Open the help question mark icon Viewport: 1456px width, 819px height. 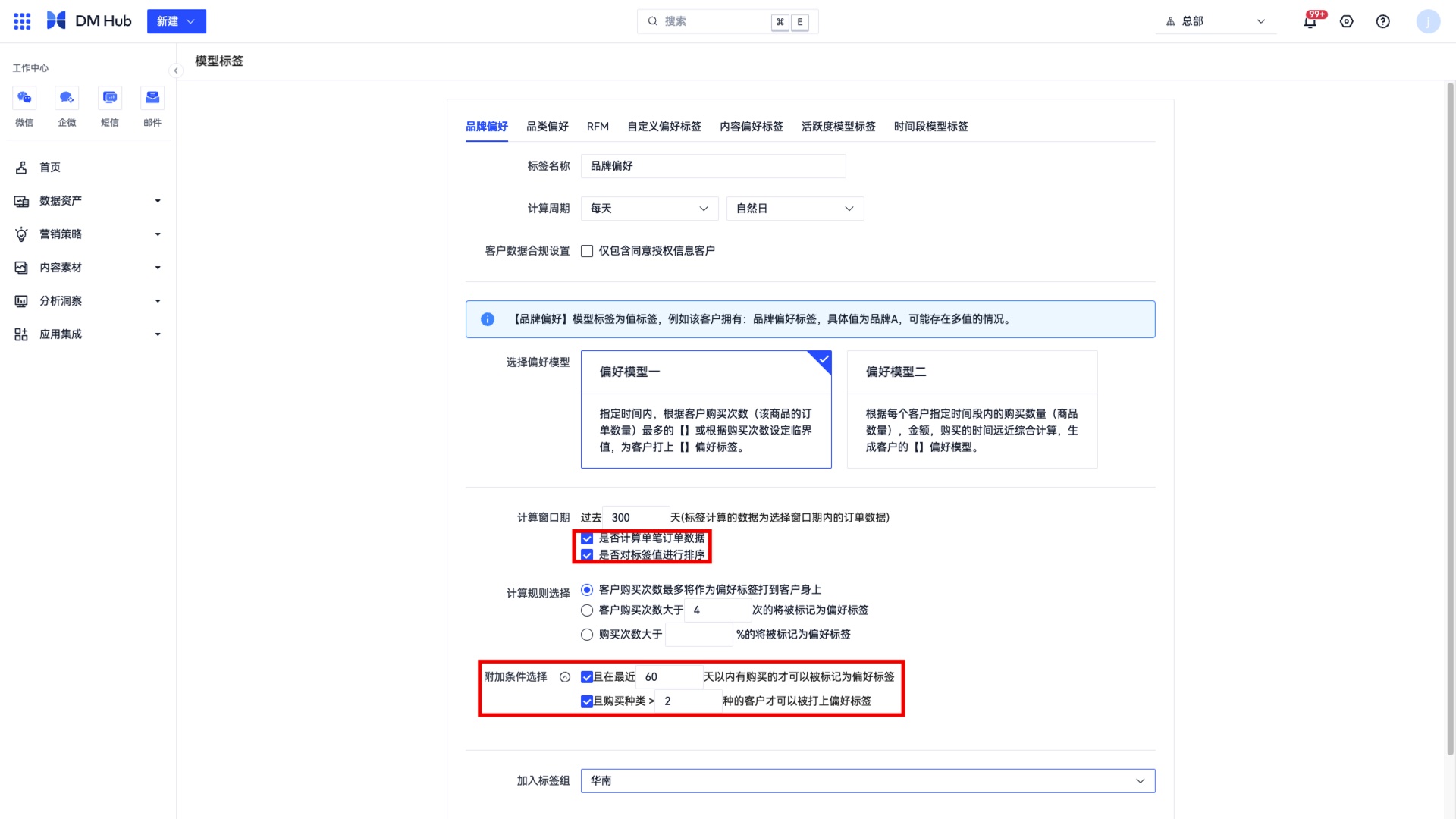click(x=1383, y=21)
